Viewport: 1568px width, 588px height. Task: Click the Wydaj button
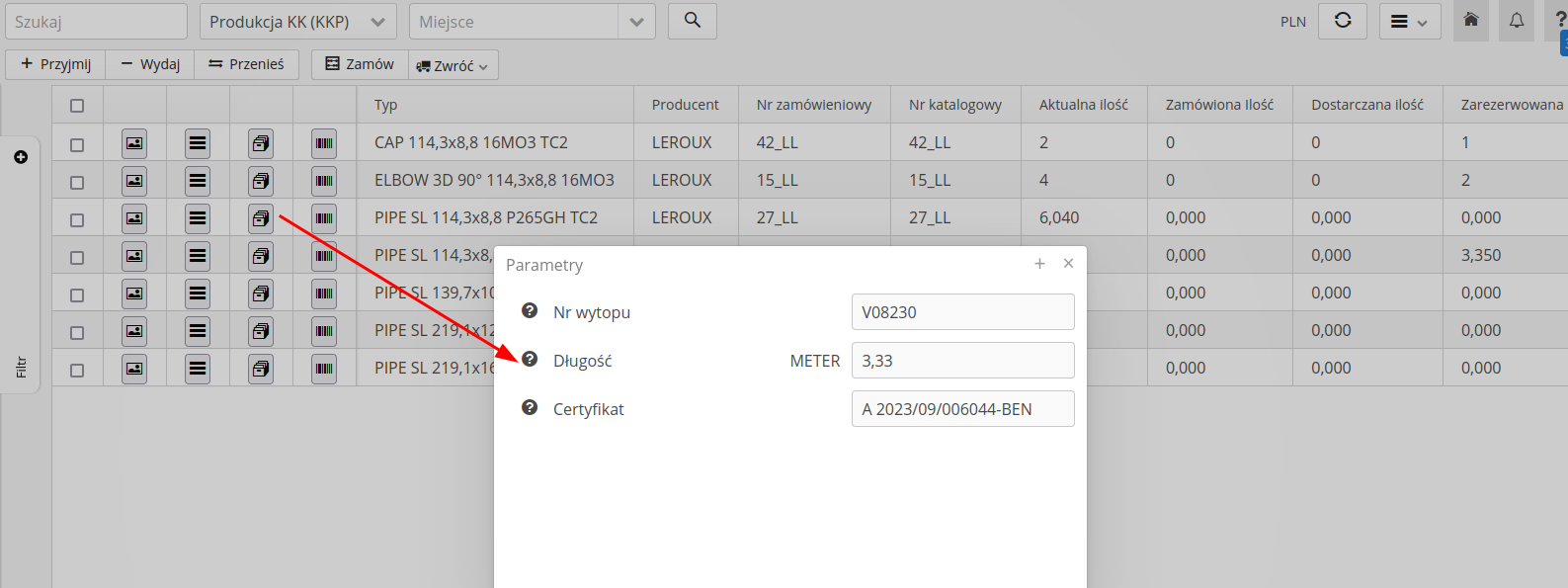150,64
